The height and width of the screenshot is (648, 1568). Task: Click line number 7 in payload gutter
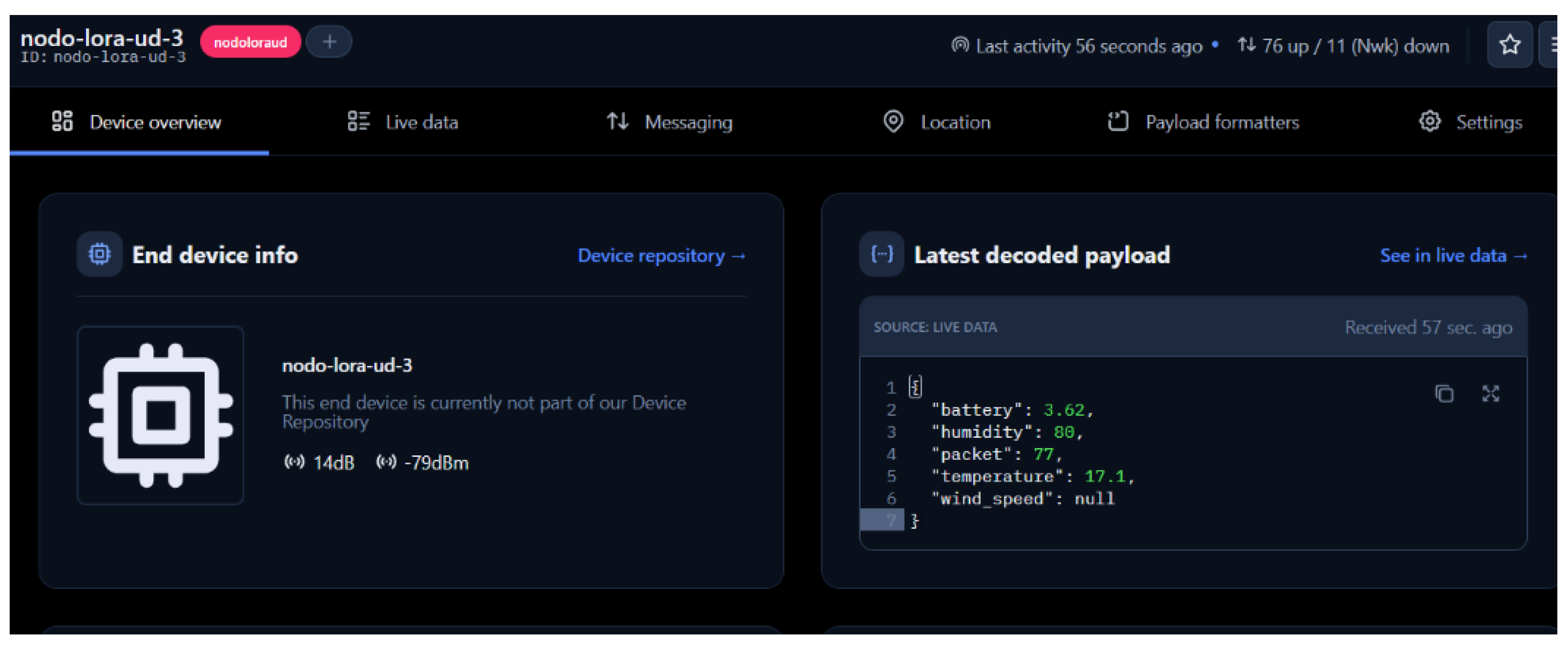coord(891,521)
